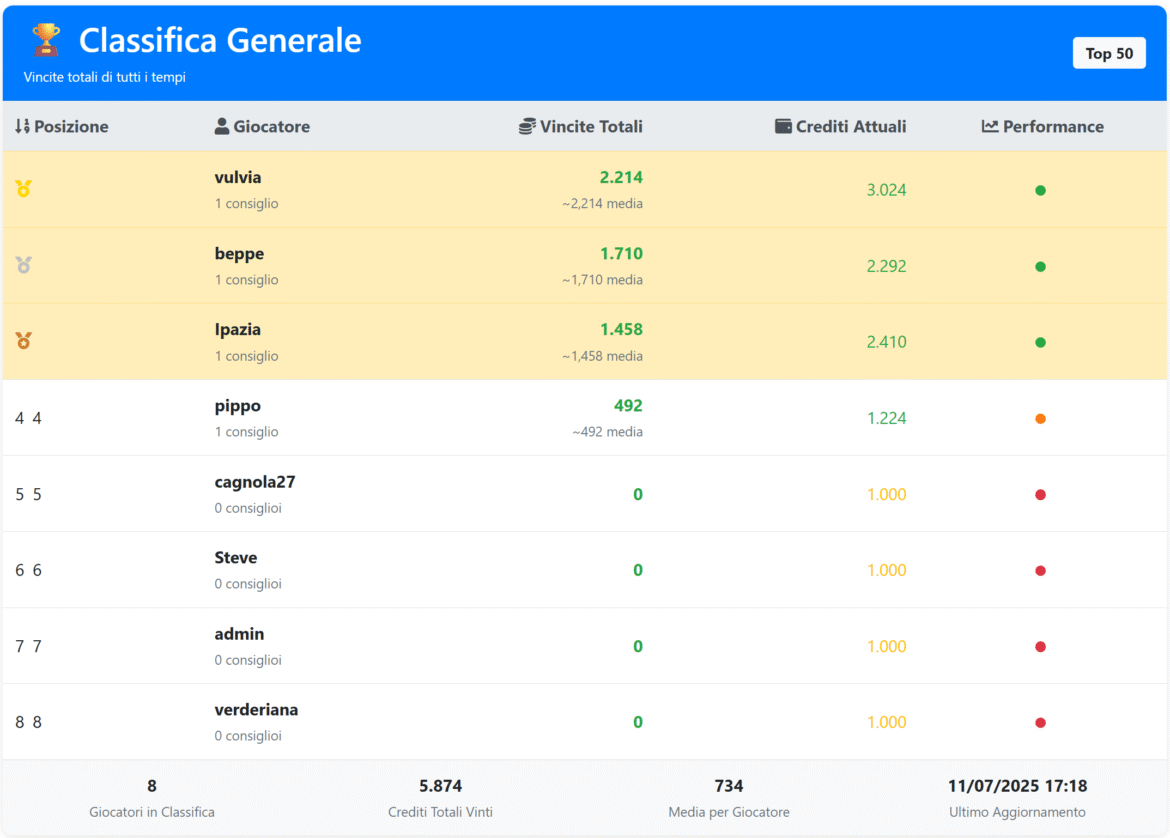Click the 5.874 Crediti Totali Vinti stat
Image resolution: width=1170 pixels, height=838 pixels.
(440, 786)
